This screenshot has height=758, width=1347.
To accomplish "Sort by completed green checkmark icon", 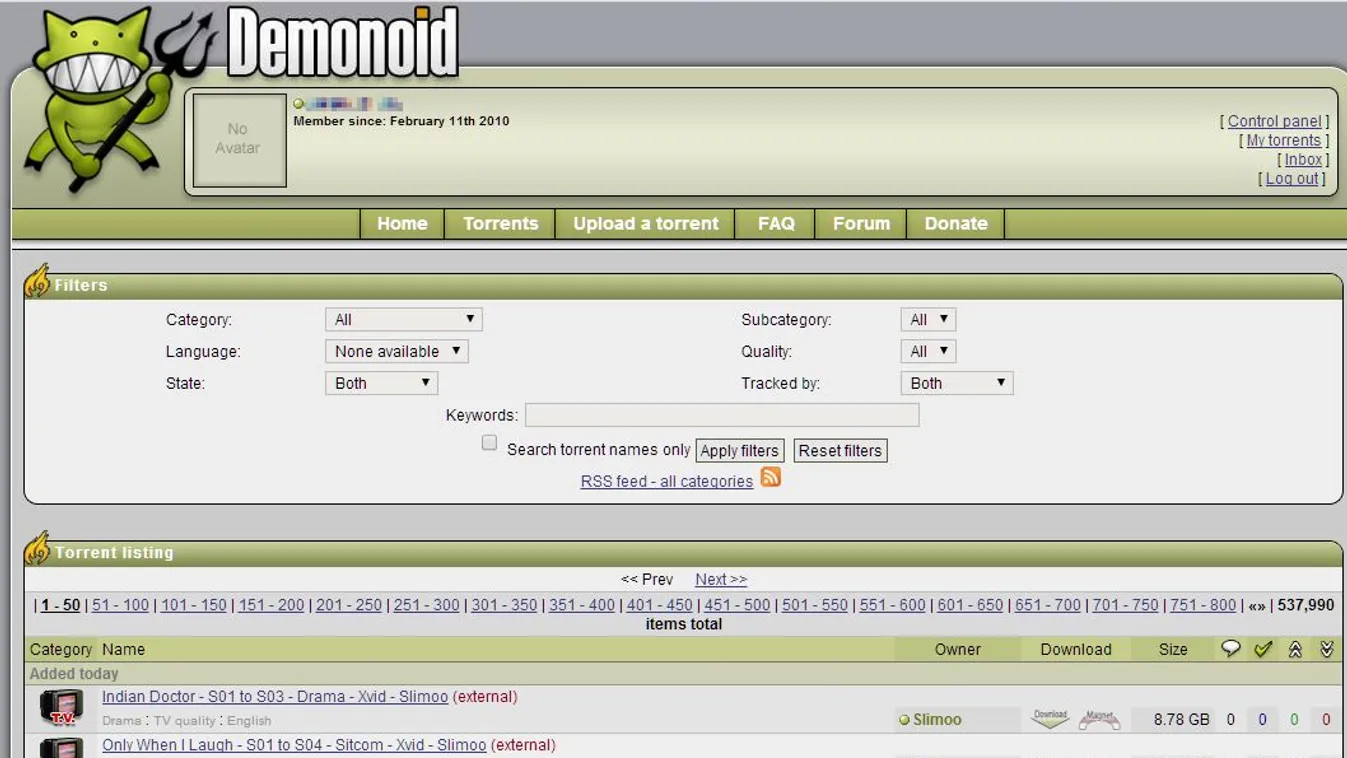I will (1263, 649).
